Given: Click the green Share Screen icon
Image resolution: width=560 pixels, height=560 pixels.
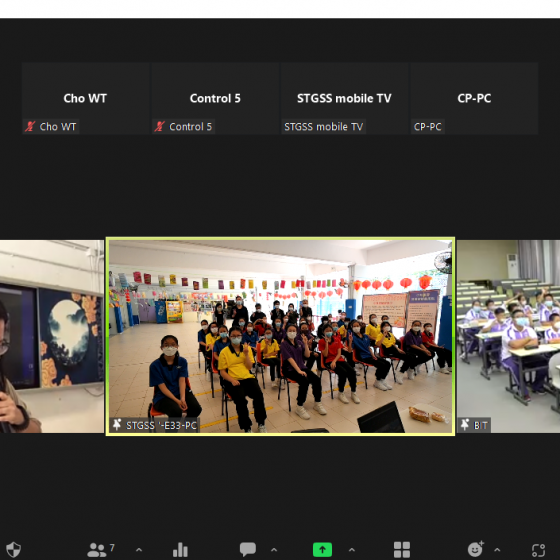Looking at the screenshot, I should [x=322, y=550].
